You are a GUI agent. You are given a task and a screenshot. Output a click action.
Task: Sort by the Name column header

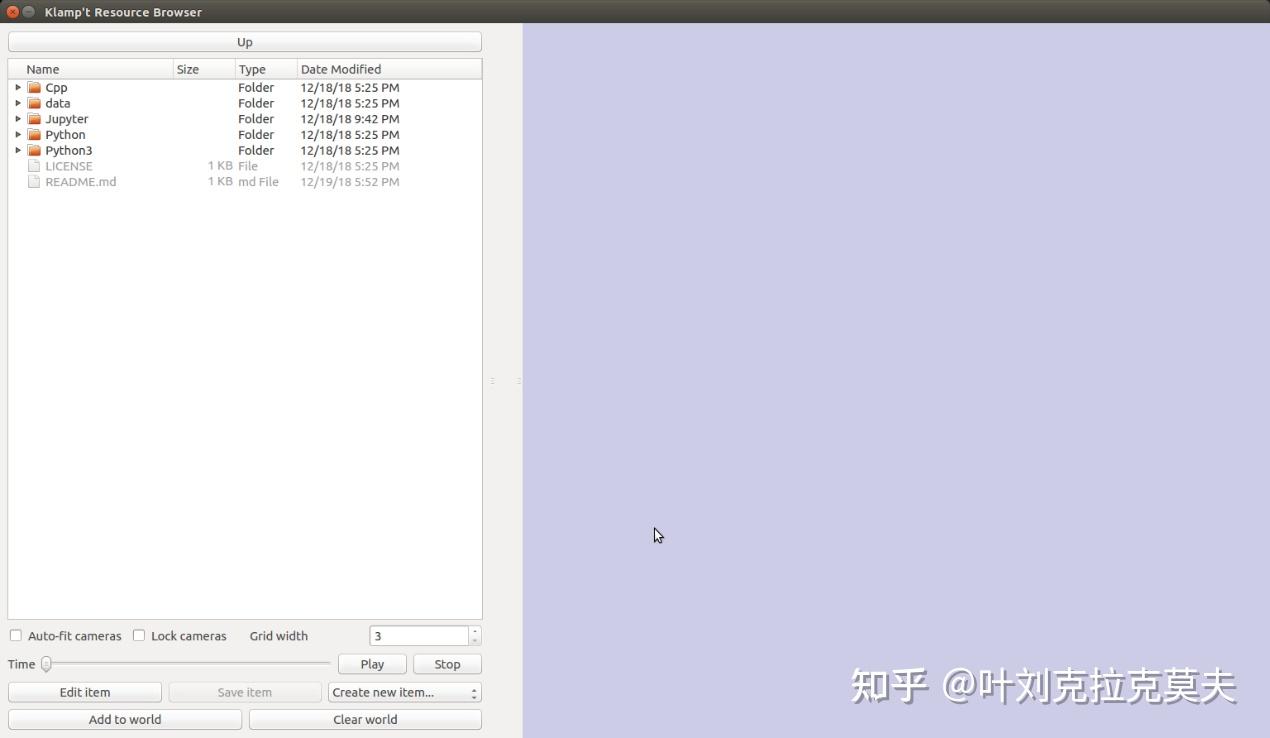click(91, 69)
